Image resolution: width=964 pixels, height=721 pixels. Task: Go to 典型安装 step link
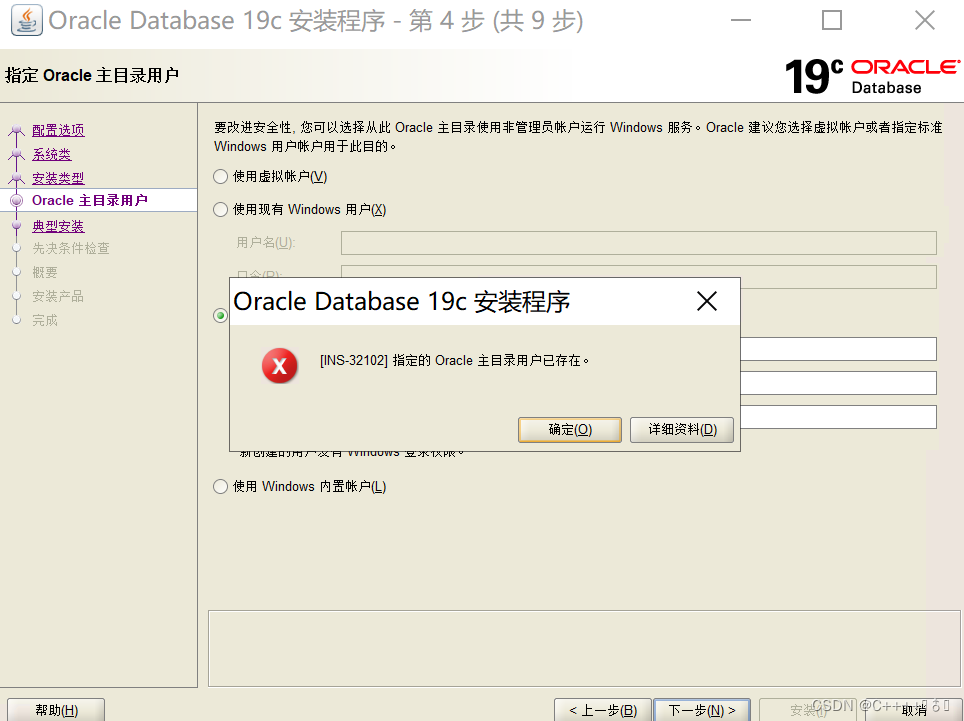click(x=58, y=226)
